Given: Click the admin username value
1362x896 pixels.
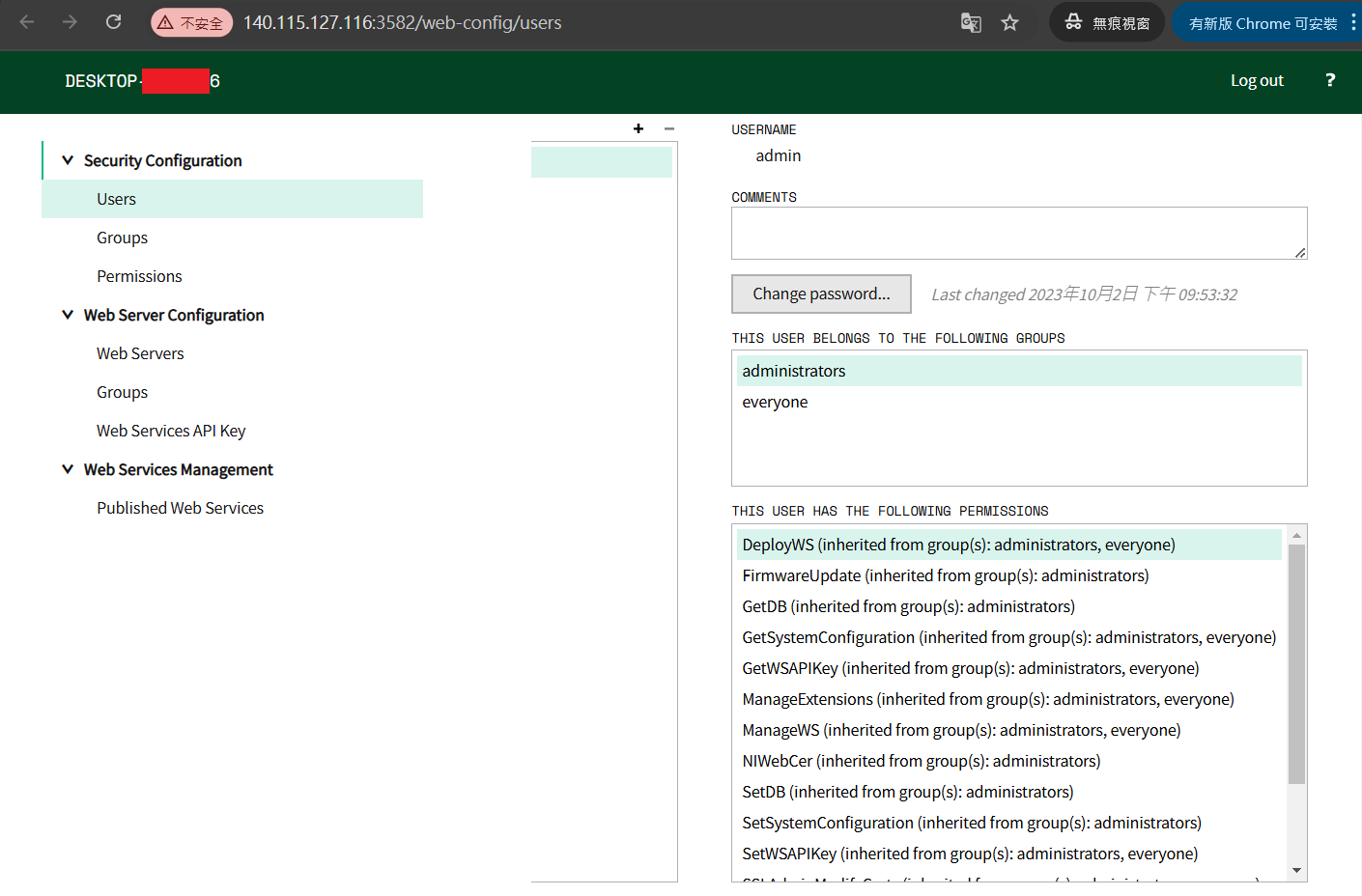Looking at the screenshot, I should coord(779,155).
